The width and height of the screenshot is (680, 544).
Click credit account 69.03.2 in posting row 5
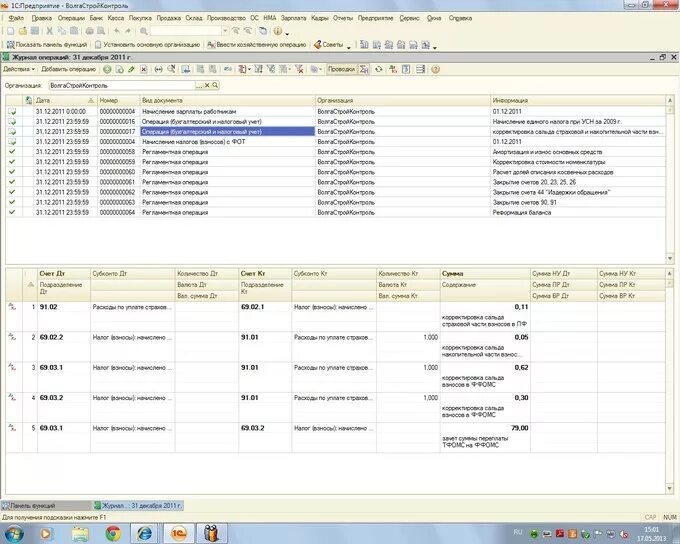pyautogui.click(x=252, y=428)
